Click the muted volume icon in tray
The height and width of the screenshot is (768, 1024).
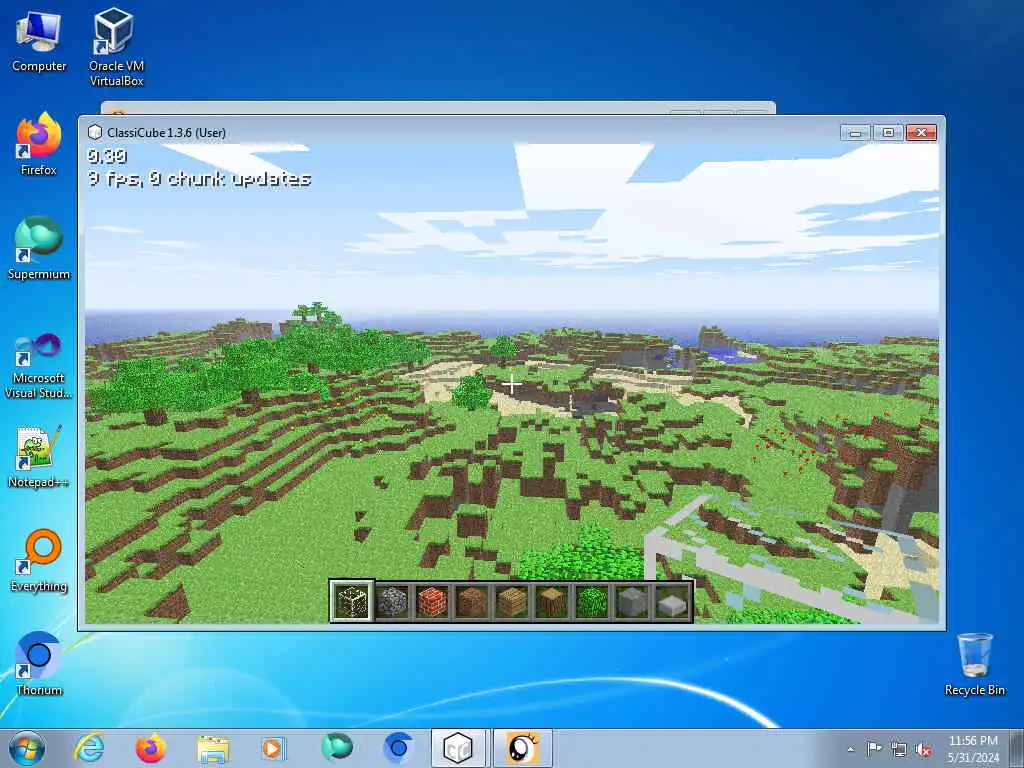click(x=923, y=749)
